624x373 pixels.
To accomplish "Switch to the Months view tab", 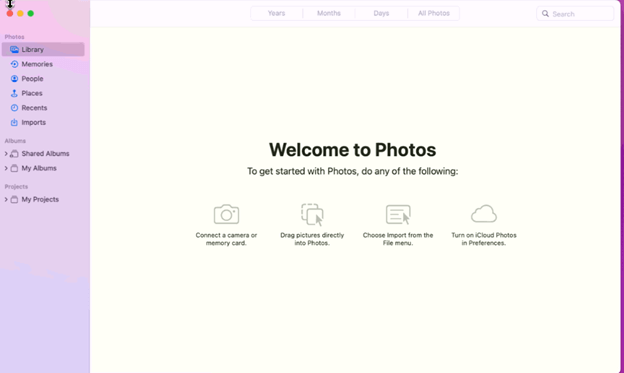I will pyautogui.click(x=329, y=13).
